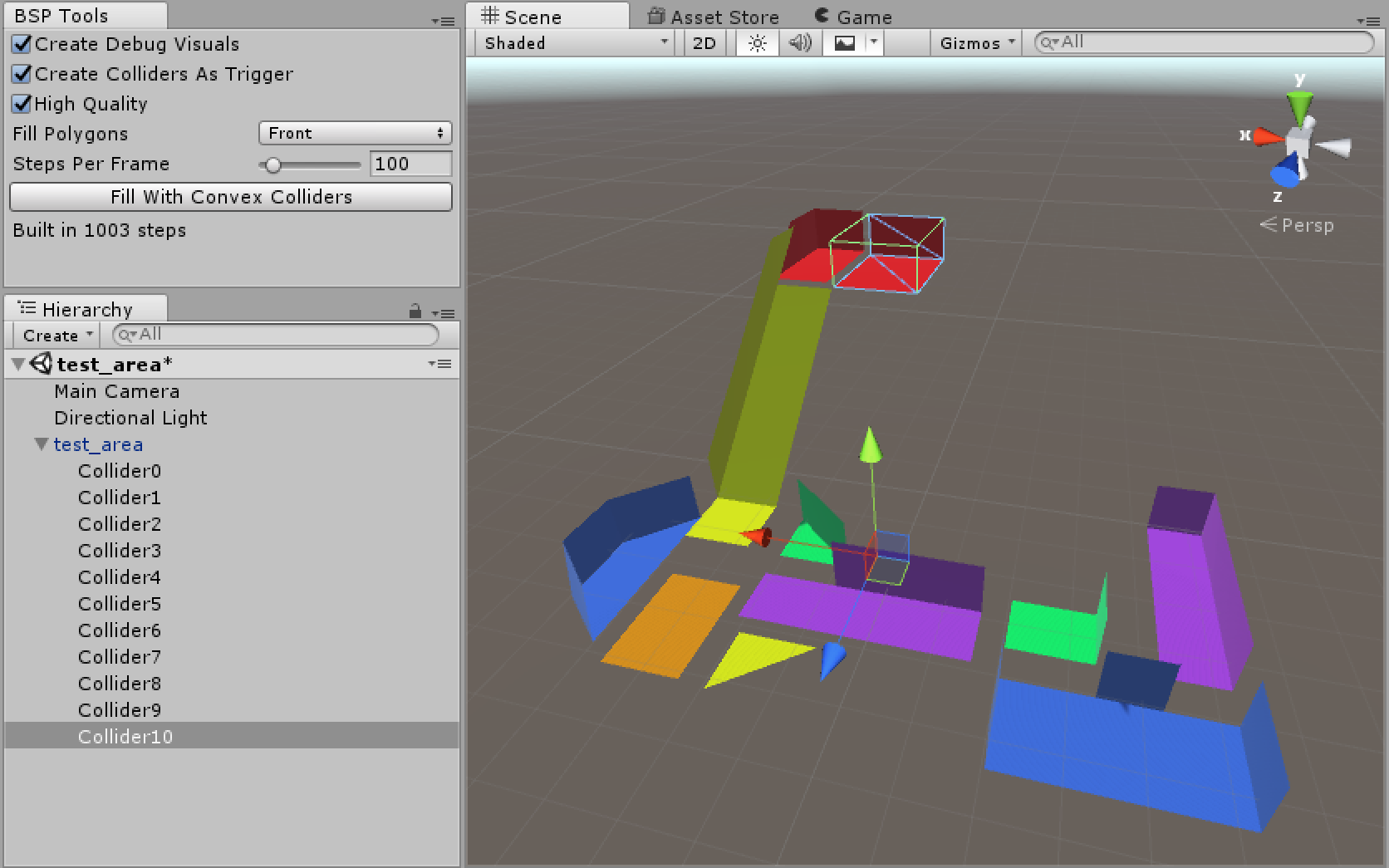The width and height of the screenshot is (1389, 868).
Task: Select Collider10 in Hierarchy
Action: [232, 736]
